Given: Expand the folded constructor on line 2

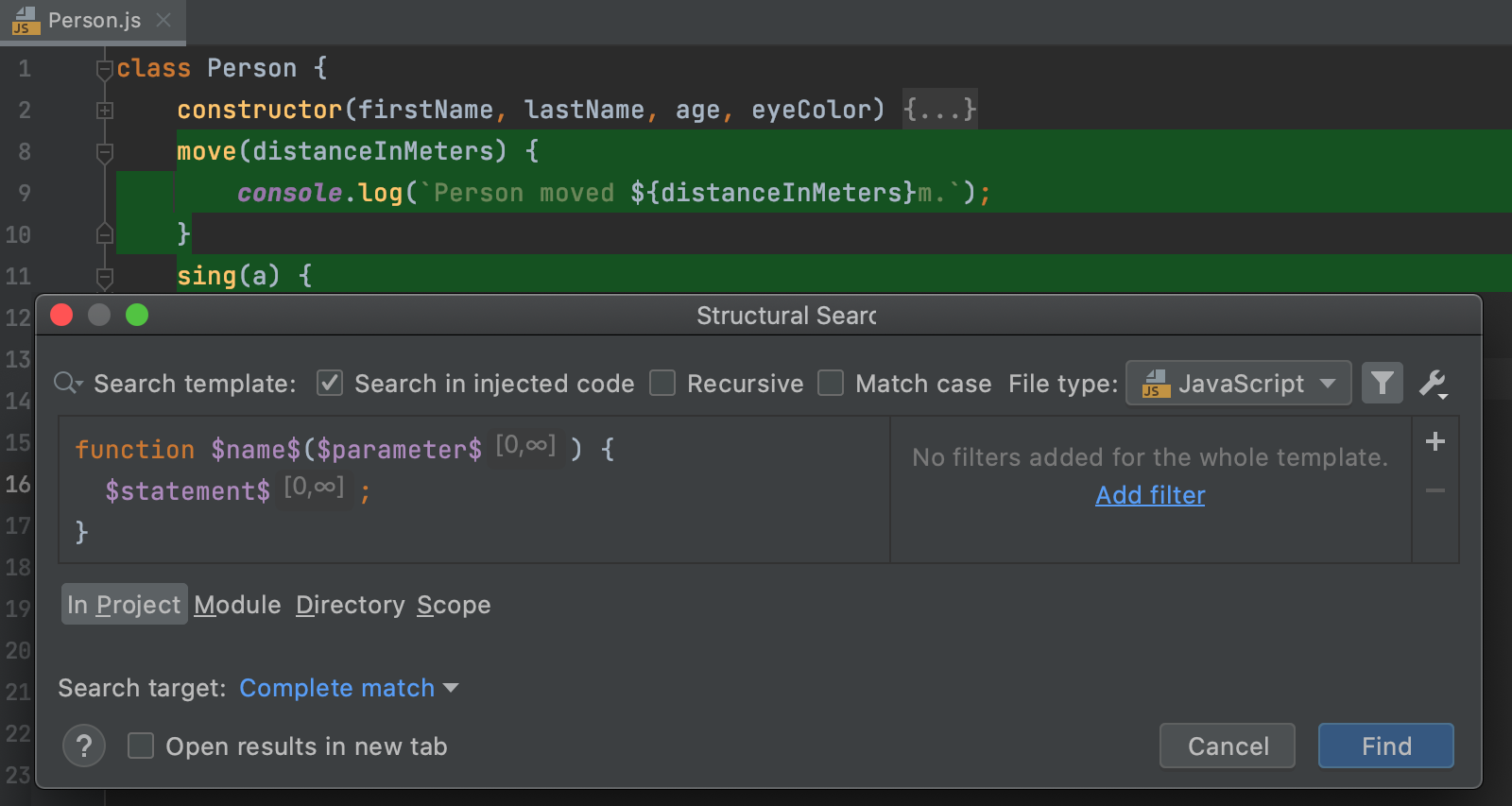Looking at the screenshot, I should (x=105, y=111).
